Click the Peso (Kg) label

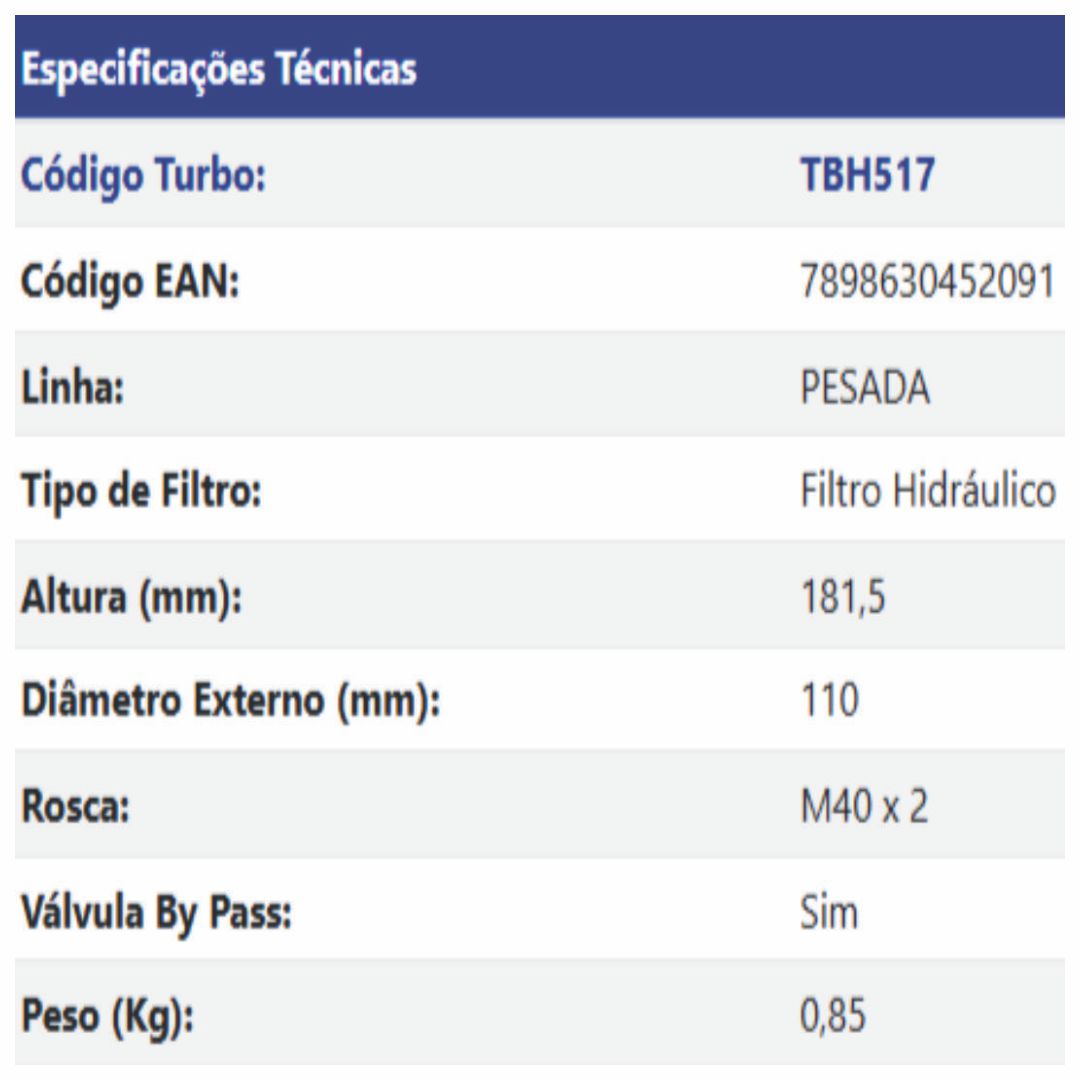tap(108, 1017)
